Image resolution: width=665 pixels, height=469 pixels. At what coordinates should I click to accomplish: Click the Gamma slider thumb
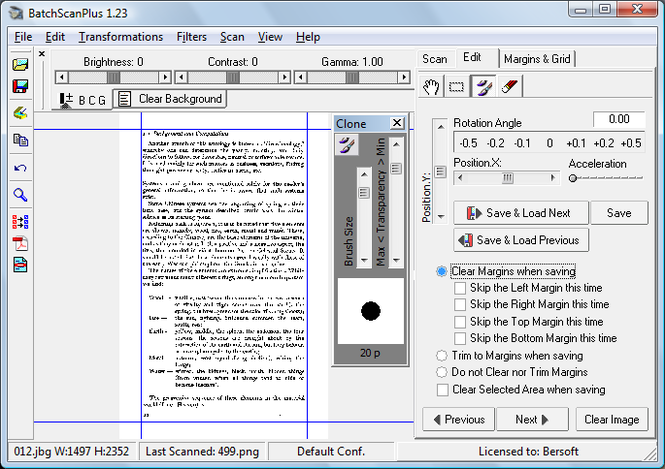coord(352,77)
